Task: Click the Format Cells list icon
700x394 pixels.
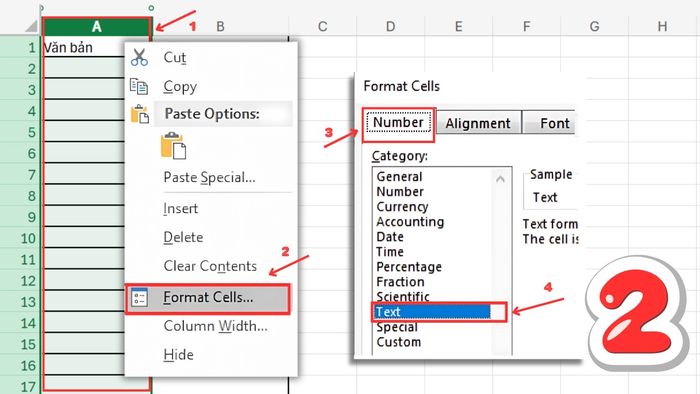Action: (x=139, y=298)
